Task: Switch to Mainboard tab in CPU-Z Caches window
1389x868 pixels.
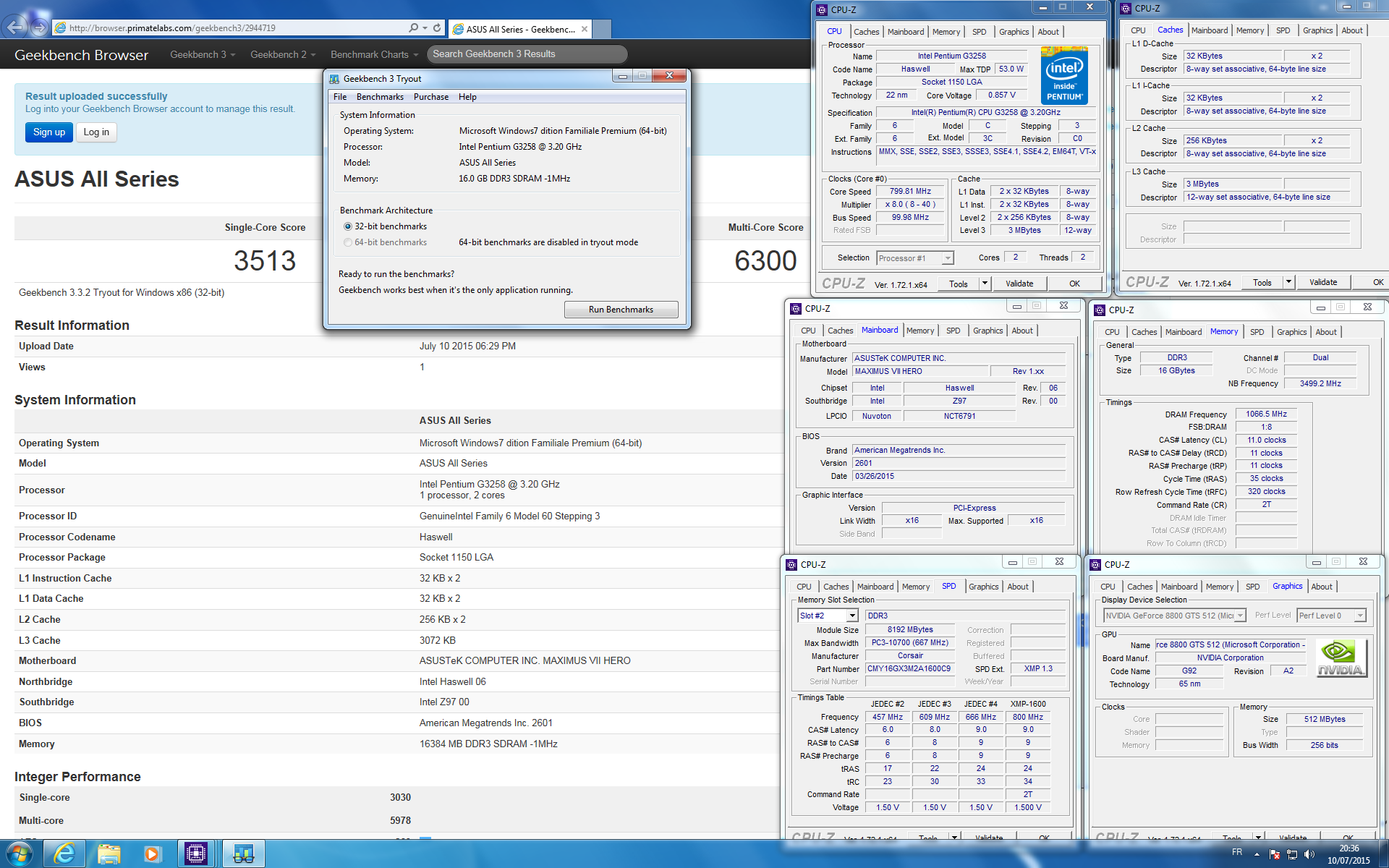Action: (1210, 30)
